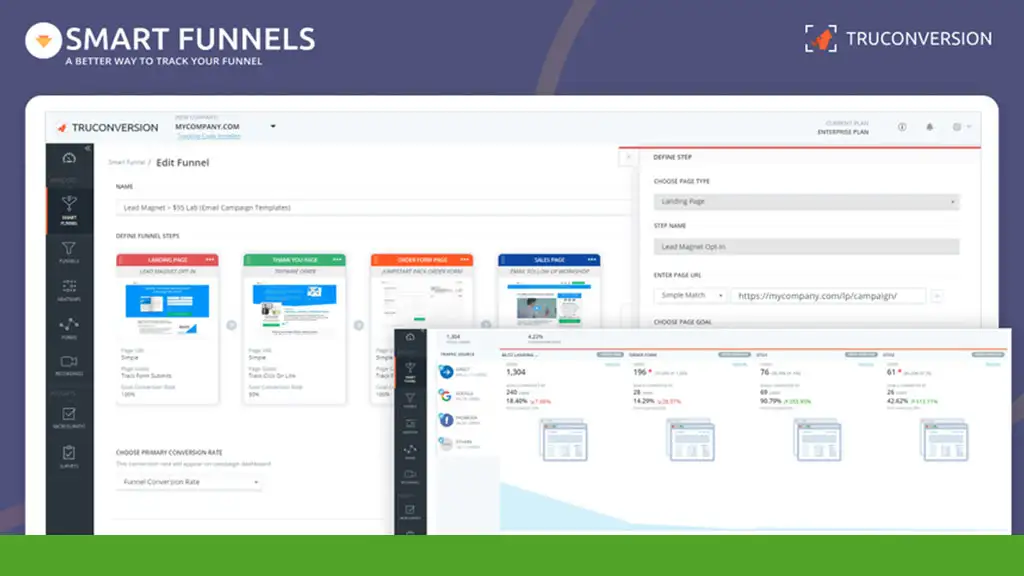The height and width of the screenshot is (576, 1024).
Task: Click pill button in rightmost report column header
Action: tap(987, 355)
